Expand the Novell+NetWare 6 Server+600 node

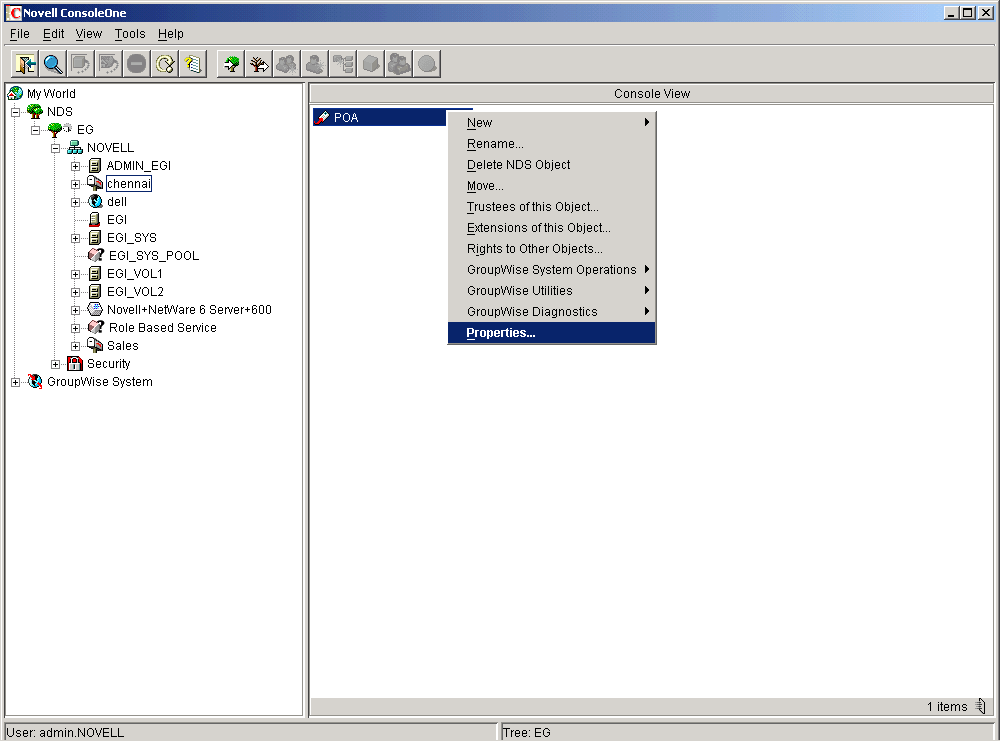[75, 311]
